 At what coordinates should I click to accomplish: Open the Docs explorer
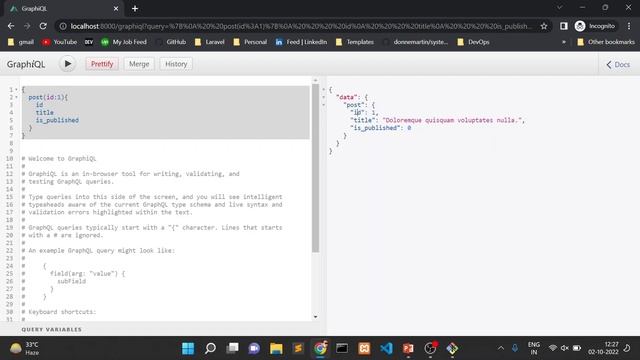point(618,64)
